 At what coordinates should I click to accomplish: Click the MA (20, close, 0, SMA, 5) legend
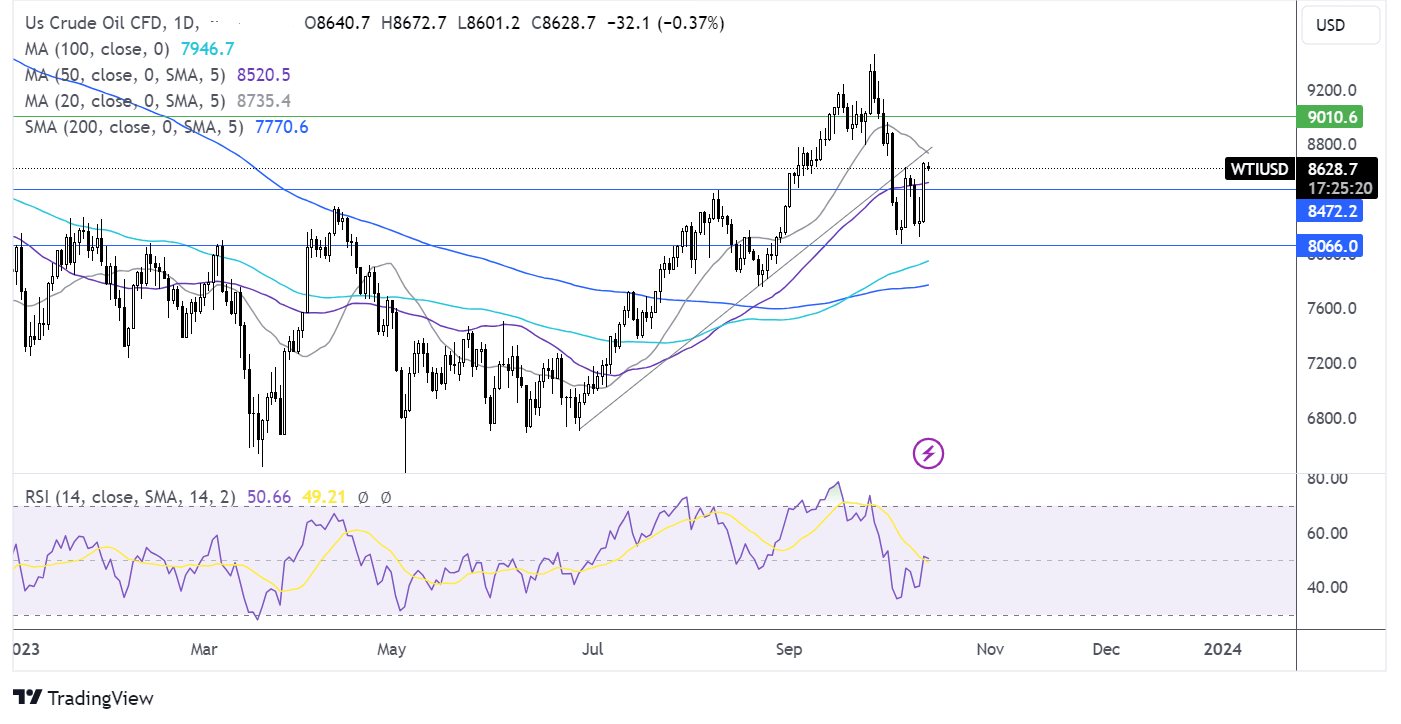coord(125,101)
